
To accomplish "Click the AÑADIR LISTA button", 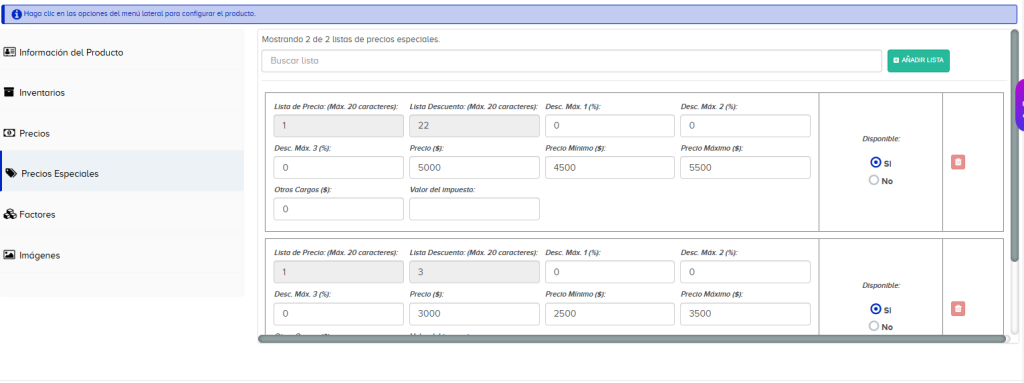I will [x=918, y=60].
